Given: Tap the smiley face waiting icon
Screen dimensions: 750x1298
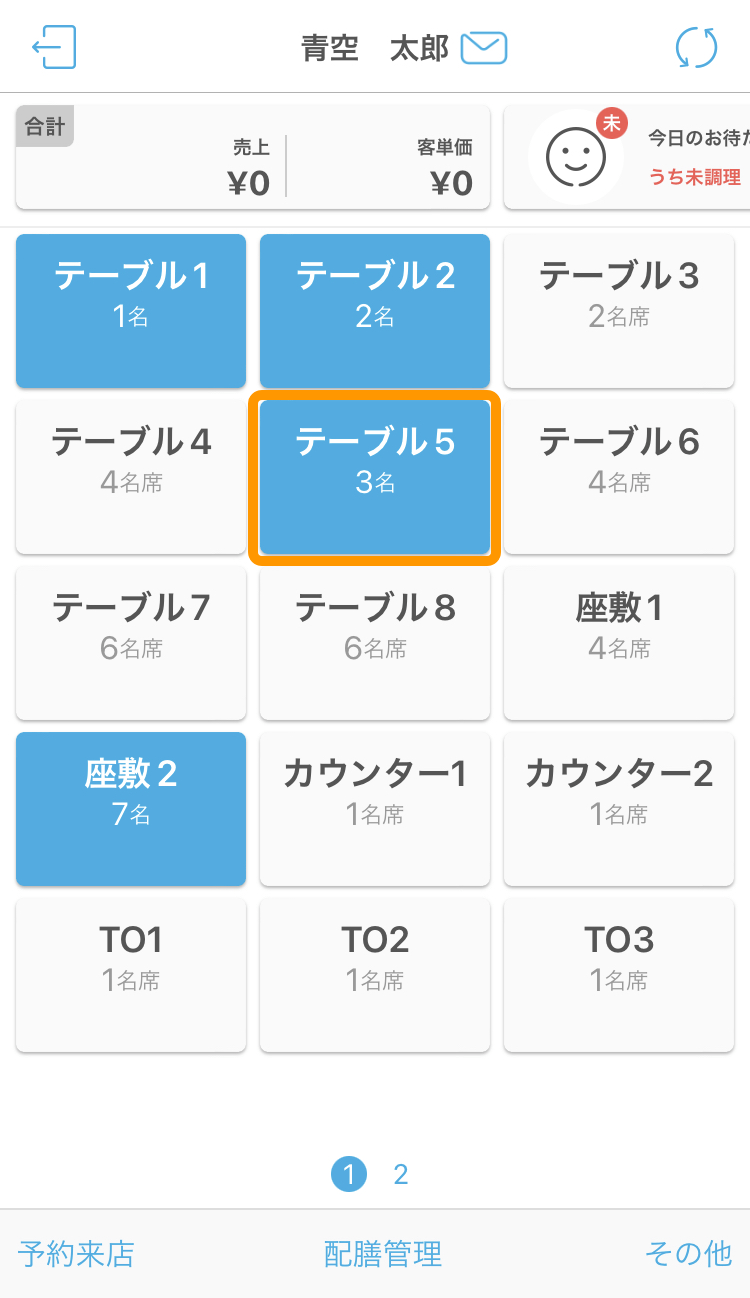Looking at the screenshot, I should [x=576, y=157].
